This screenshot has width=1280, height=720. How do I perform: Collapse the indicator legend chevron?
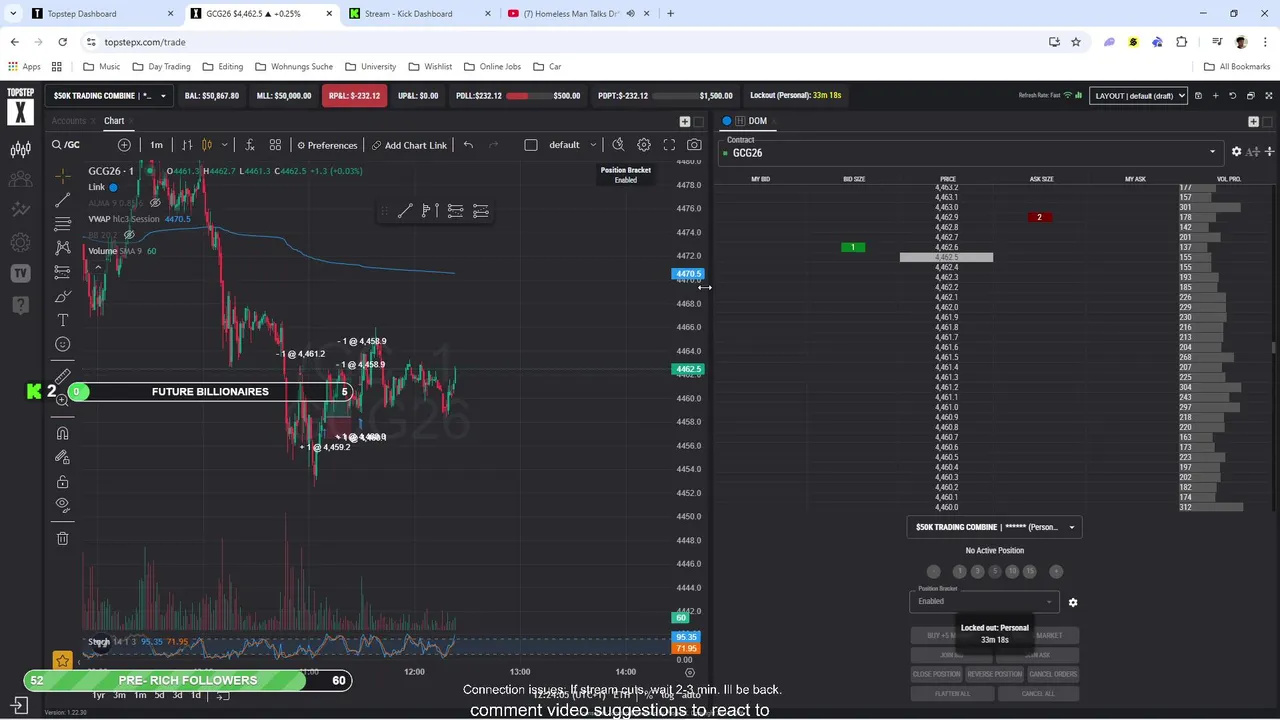[98, 267]
